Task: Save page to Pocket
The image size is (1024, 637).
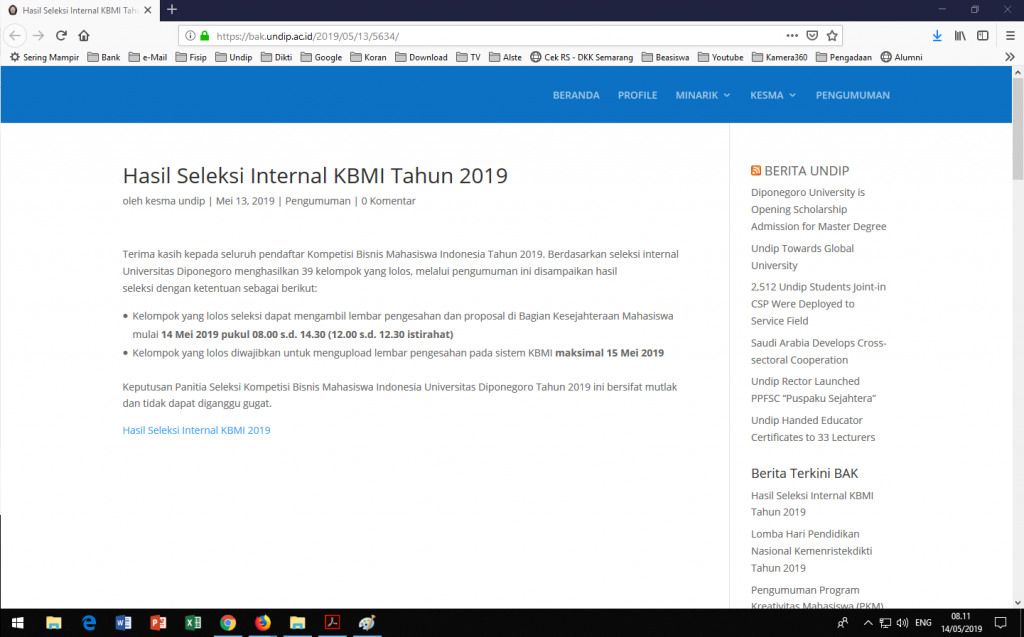Action: 812,35
